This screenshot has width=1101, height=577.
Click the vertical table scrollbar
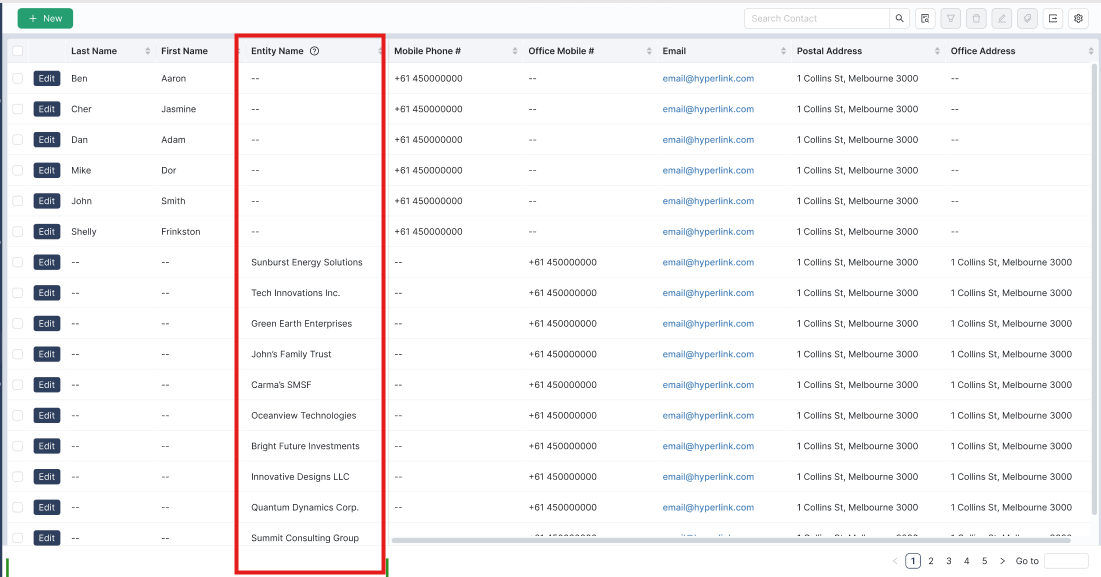point(1095,288)
